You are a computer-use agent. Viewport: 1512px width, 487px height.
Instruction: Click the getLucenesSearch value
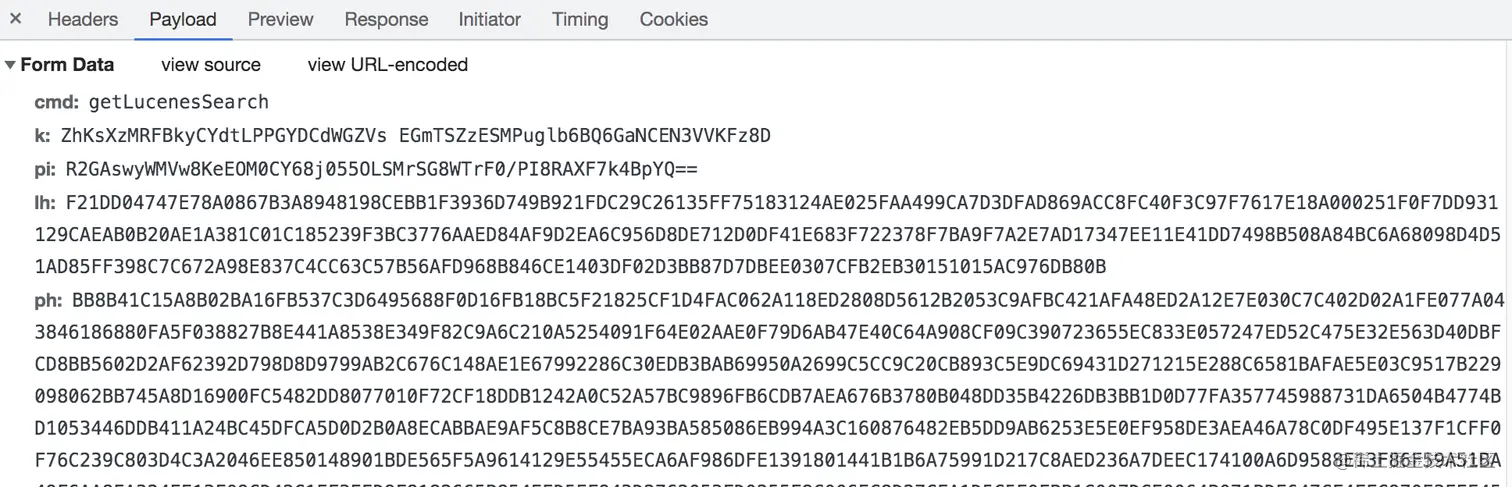179,102
